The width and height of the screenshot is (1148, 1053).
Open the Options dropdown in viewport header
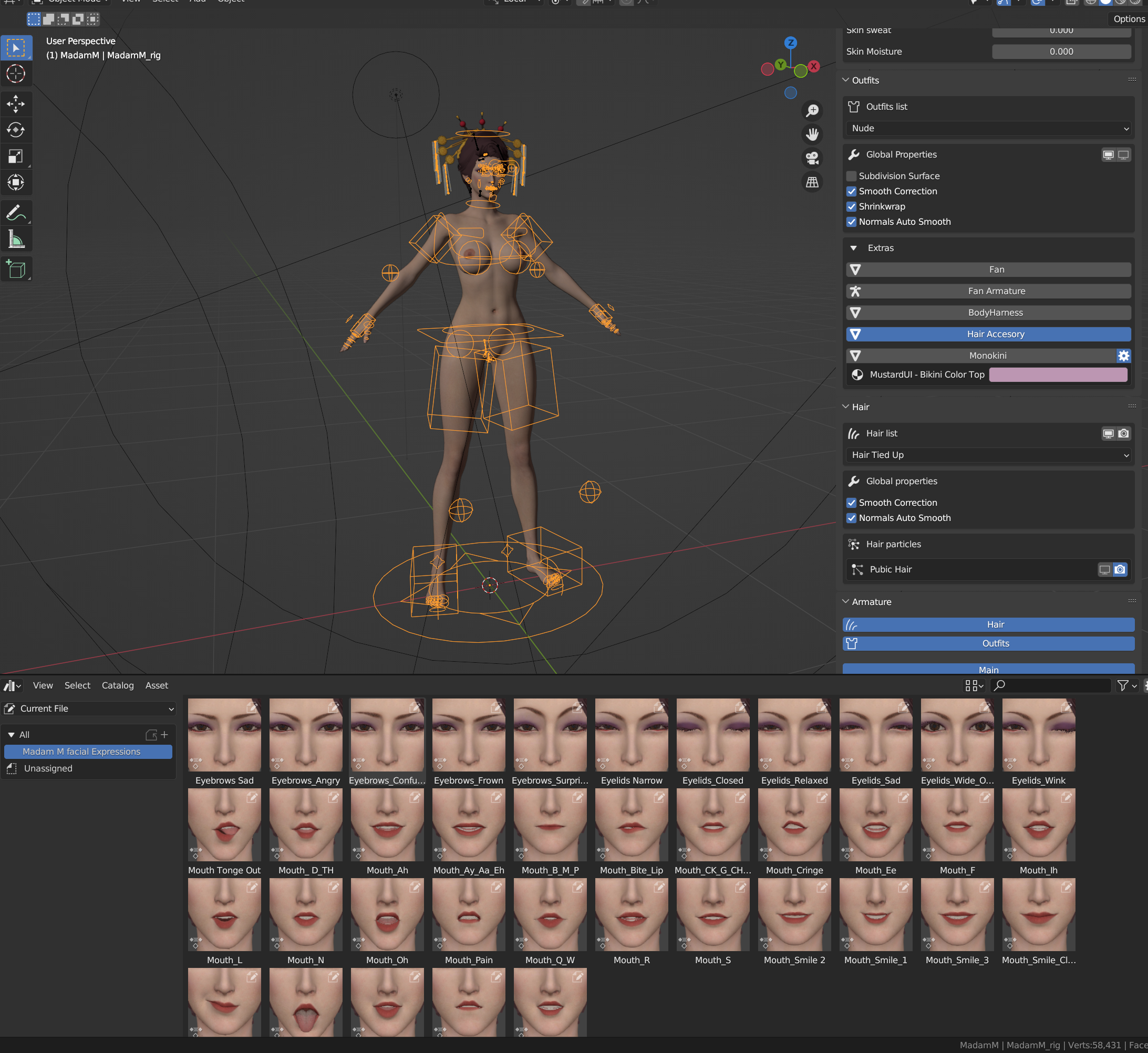pos(1129,19)
